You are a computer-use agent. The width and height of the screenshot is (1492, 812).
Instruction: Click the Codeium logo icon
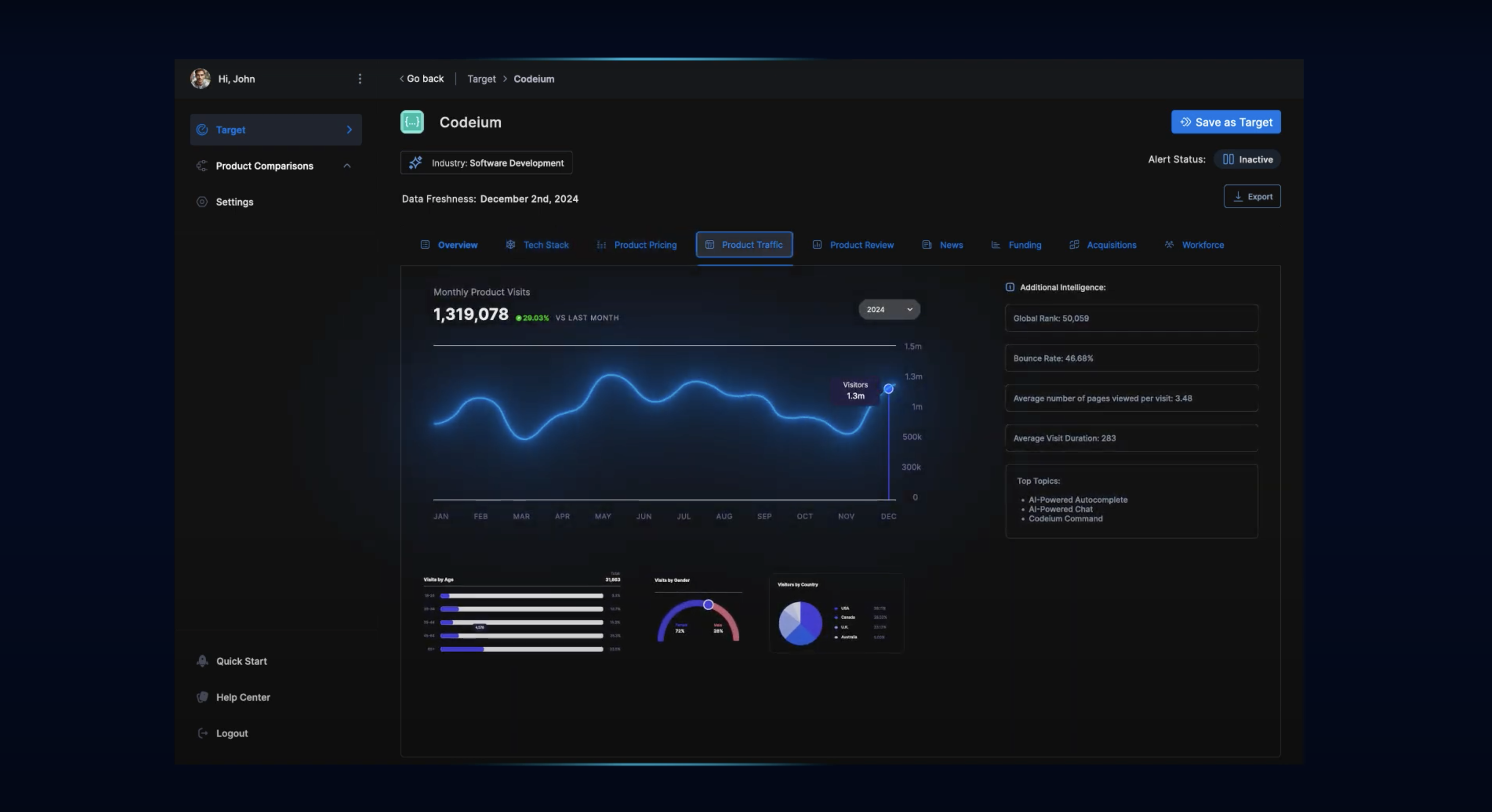[x=412, y=122]
